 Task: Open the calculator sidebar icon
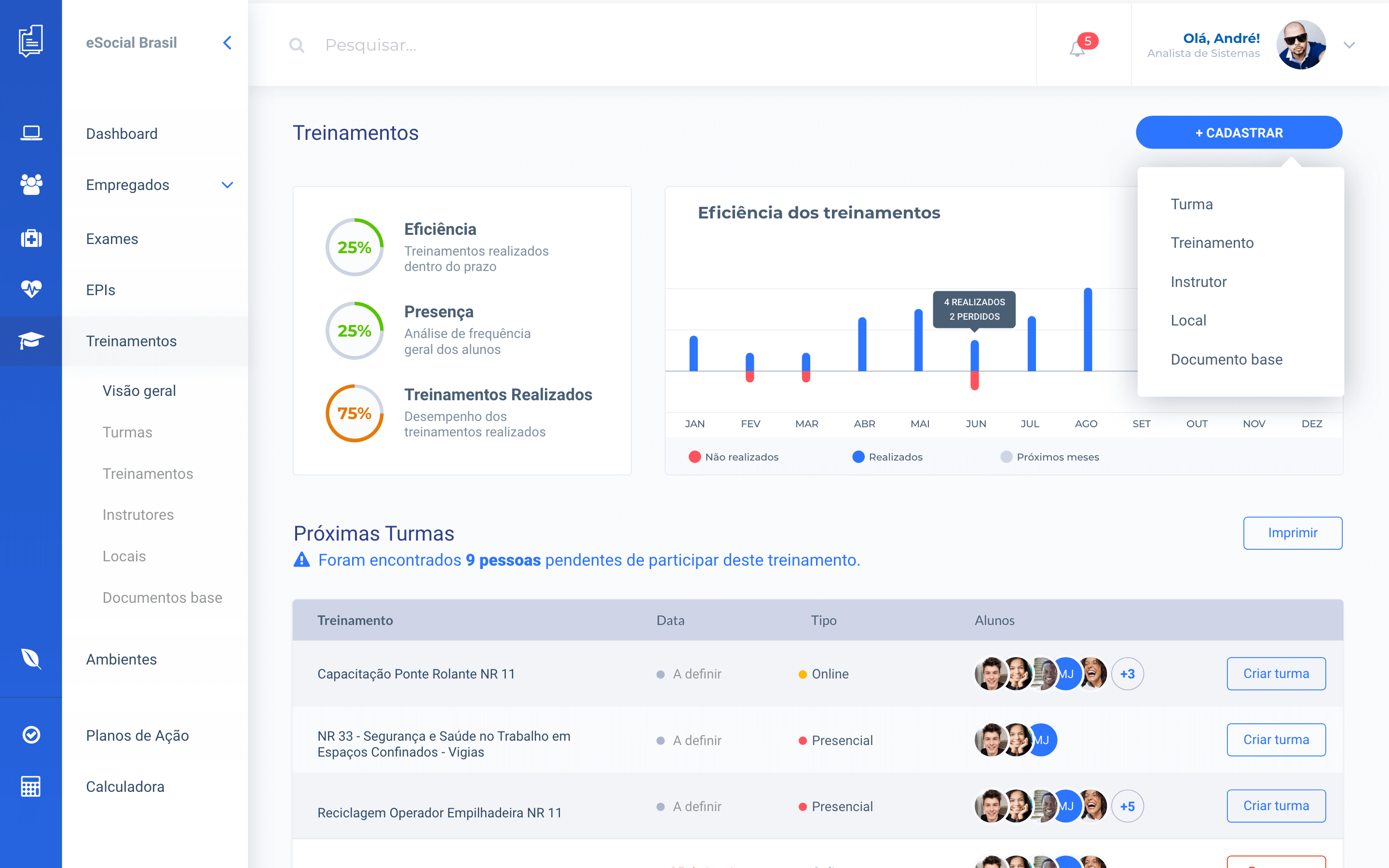coord(31,786)
